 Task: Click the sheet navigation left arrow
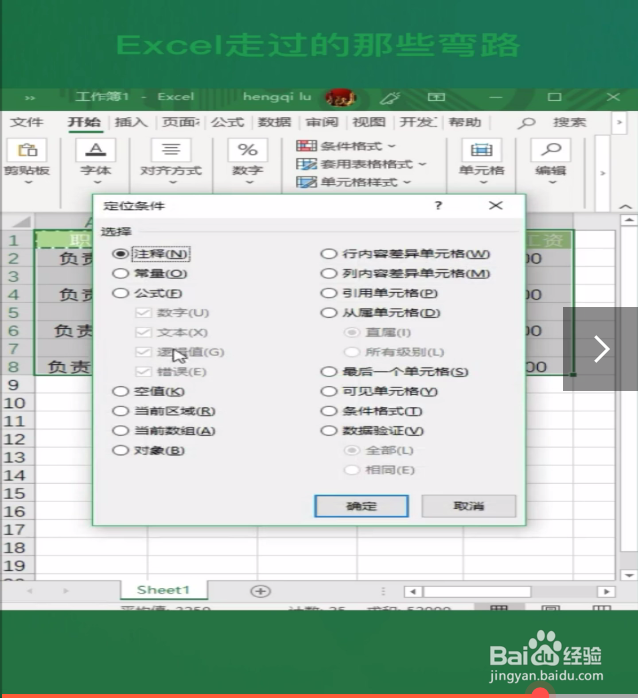click(x=29, y=591)
